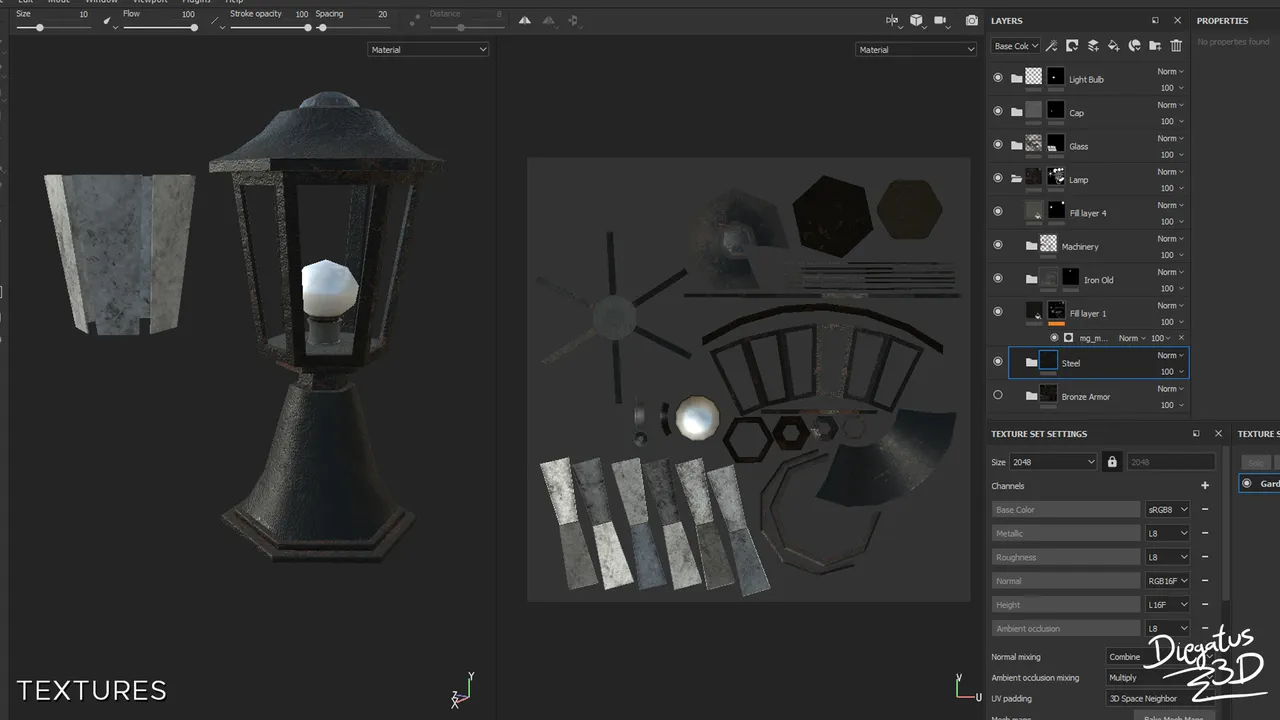This screenshot has width=1280, height=720.
Task: Remove the Normal channel
Action: pos(1205,581)
